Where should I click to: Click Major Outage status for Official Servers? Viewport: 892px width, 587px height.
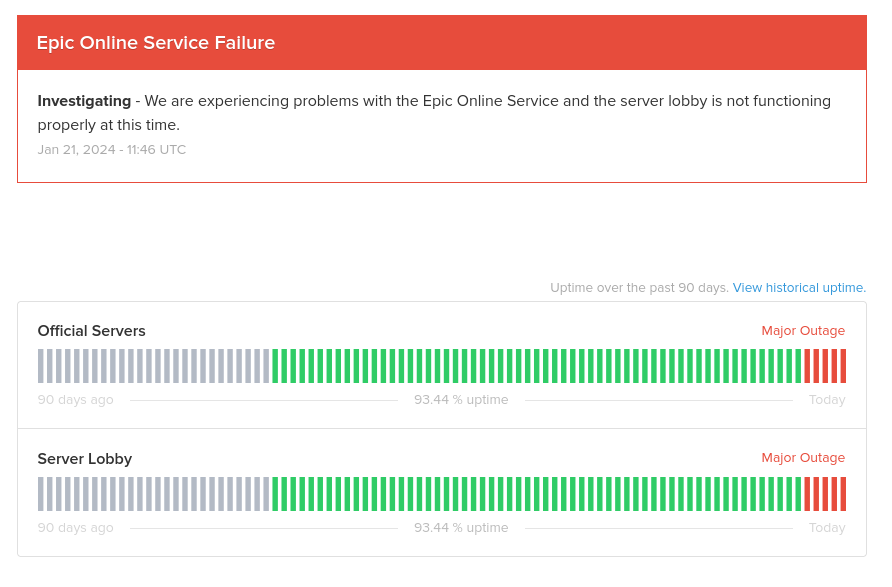pos(803,331)
